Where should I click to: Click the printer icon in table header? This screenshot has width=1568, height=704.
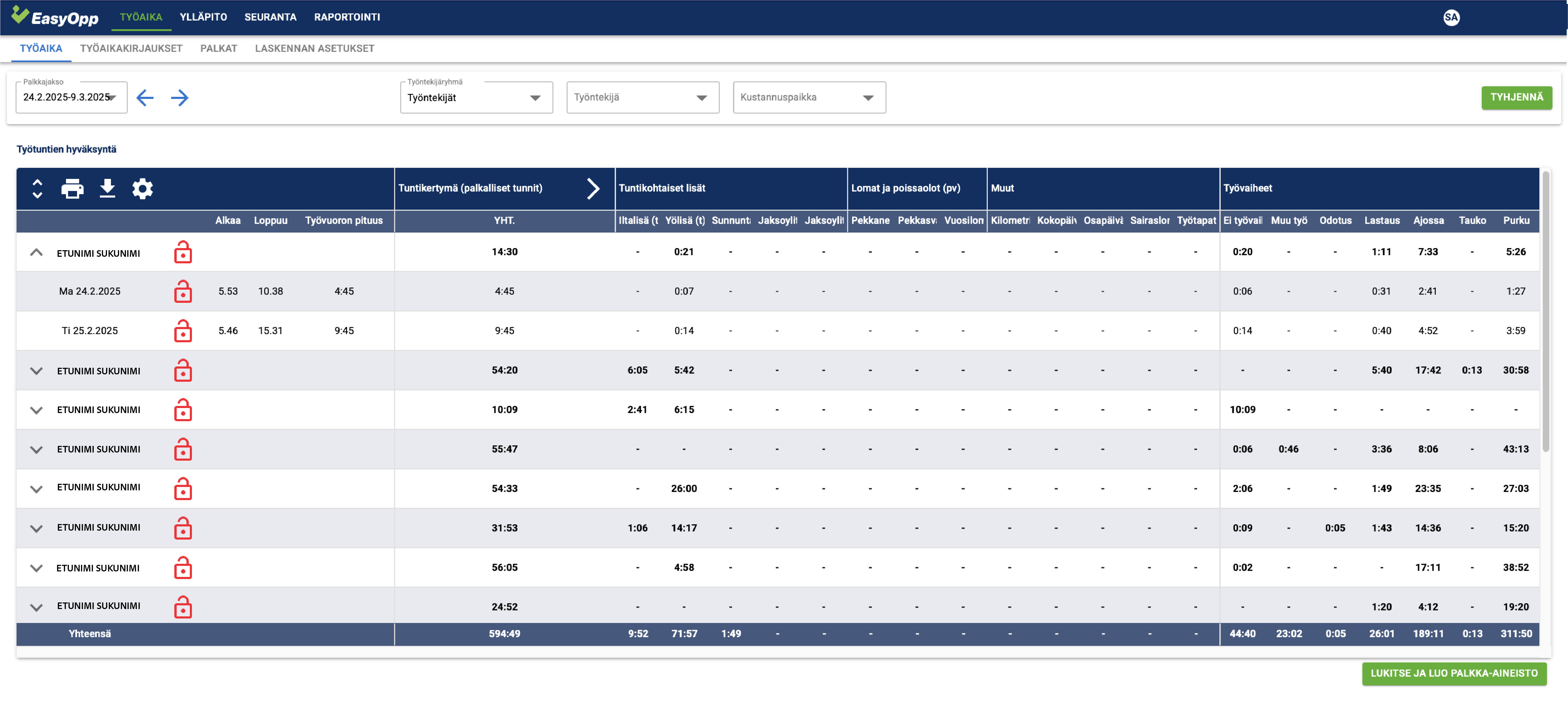pos(73,189)
